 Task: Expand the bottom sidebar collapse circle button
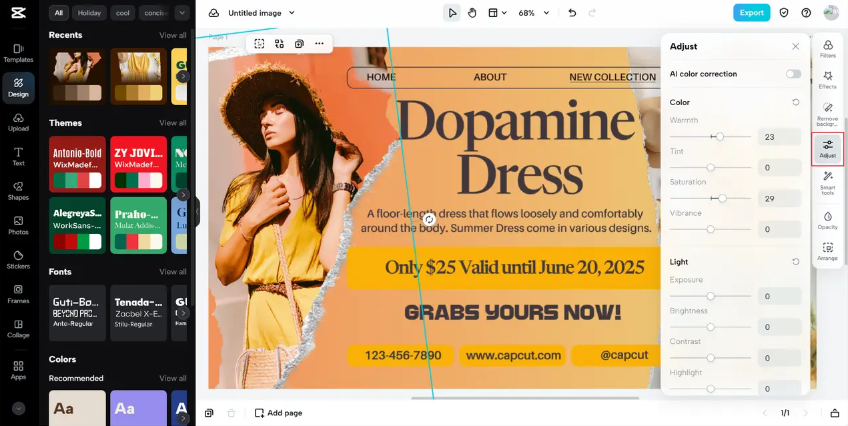pos(18,409)
